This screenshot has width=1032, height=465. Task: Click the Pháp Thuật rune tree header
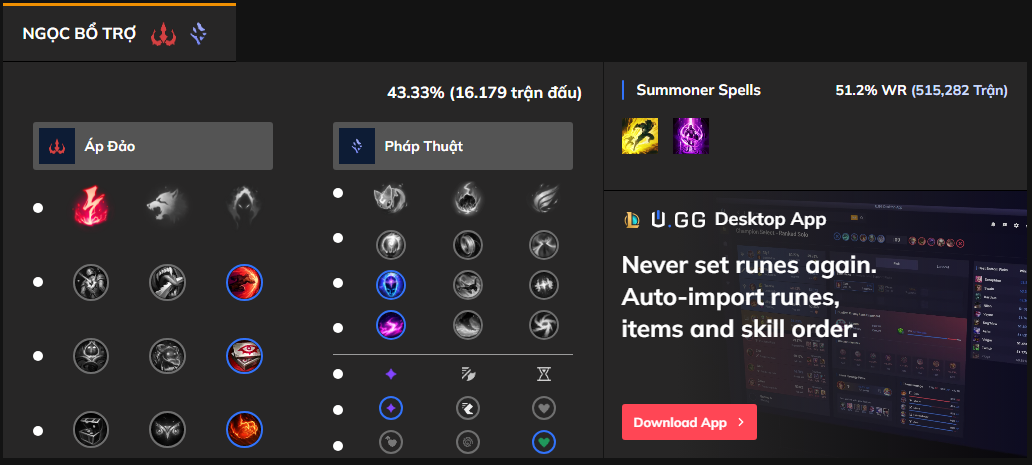coord(453,146)
